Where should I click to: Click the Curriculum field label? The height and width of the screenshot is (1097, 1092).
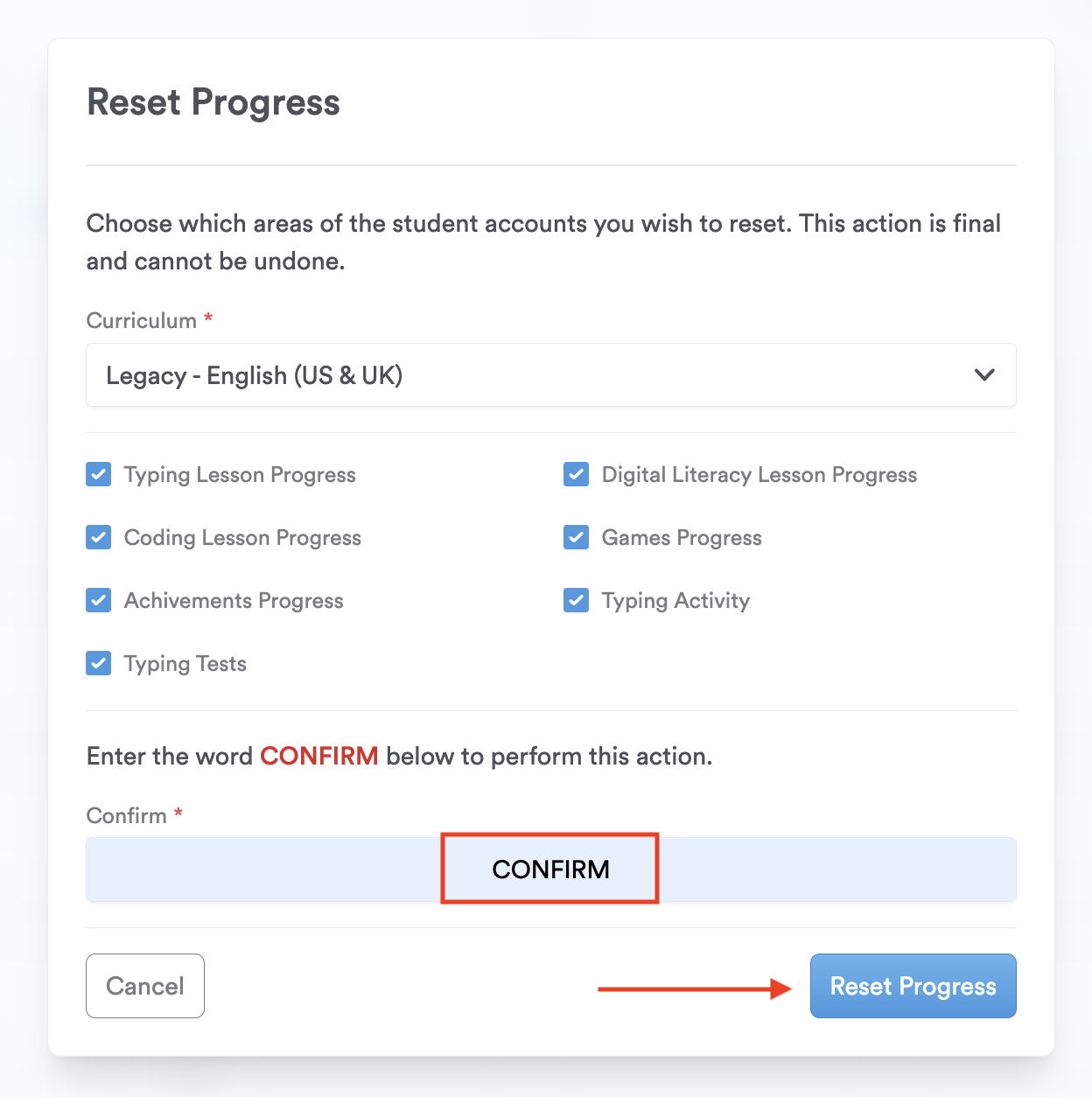(x=142, y=321)
